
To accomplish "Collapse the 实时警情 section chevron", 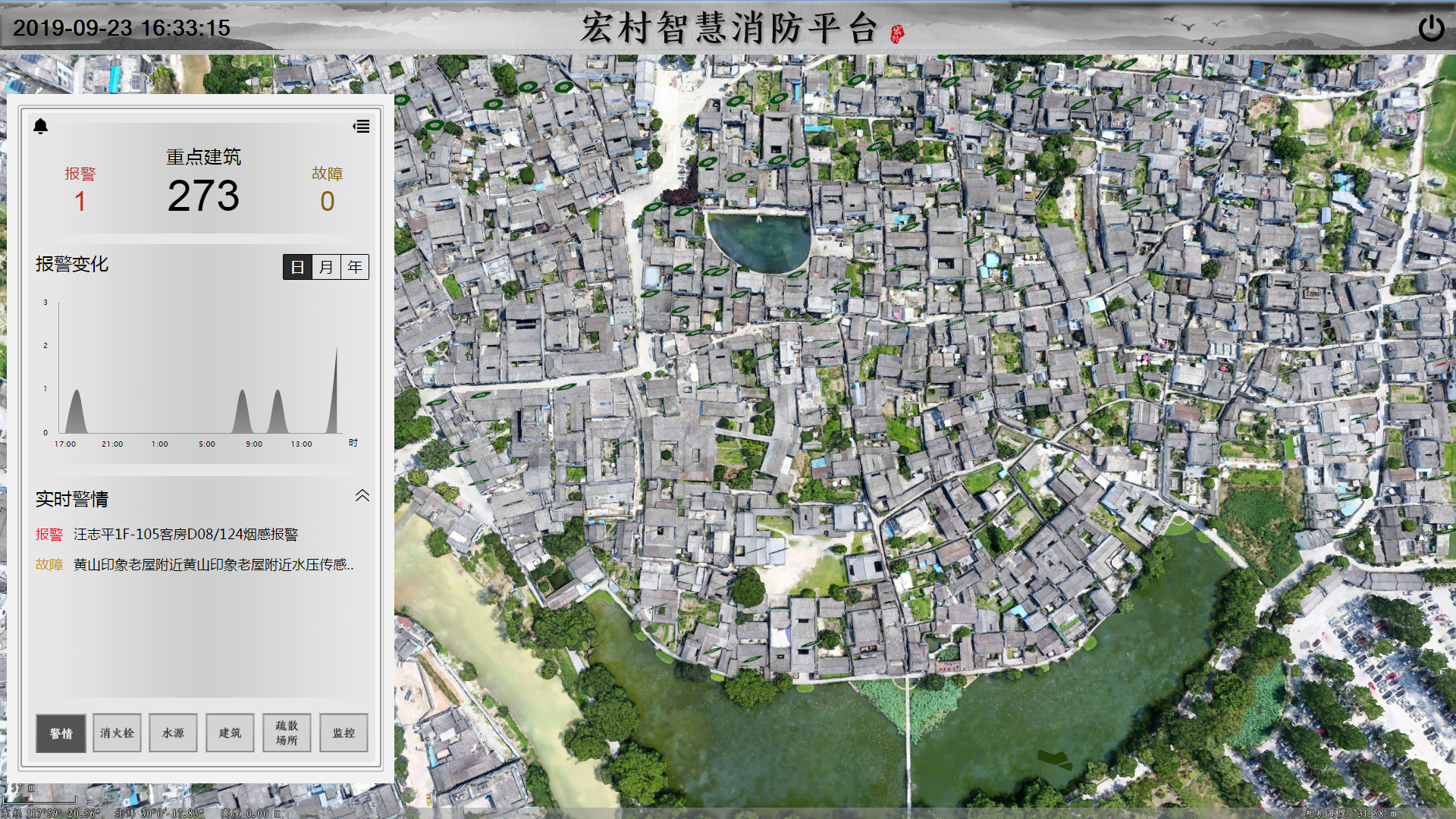I will coord(362,496).
